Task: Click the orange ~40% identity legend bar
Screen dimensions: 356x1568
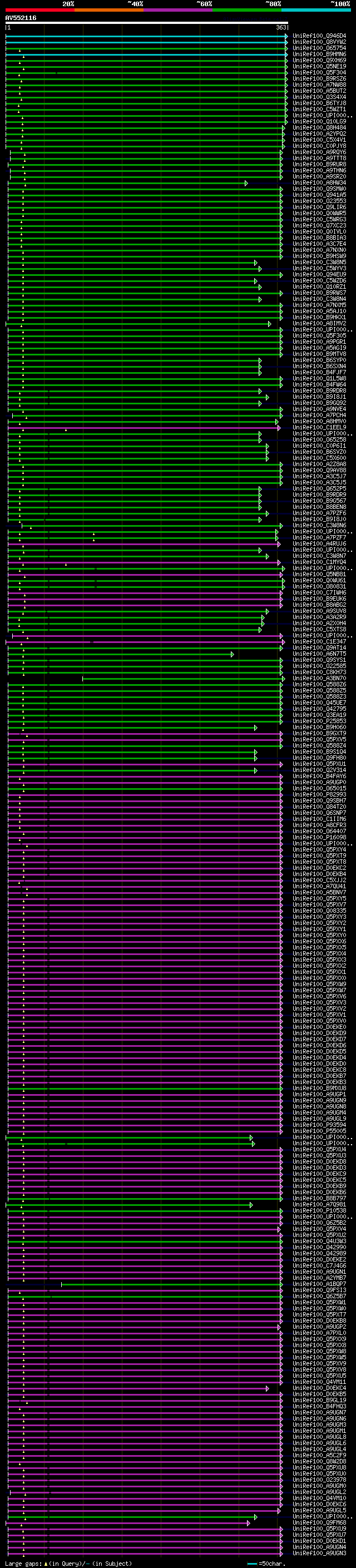Action: pyautogui.click(x=109, y=11)
